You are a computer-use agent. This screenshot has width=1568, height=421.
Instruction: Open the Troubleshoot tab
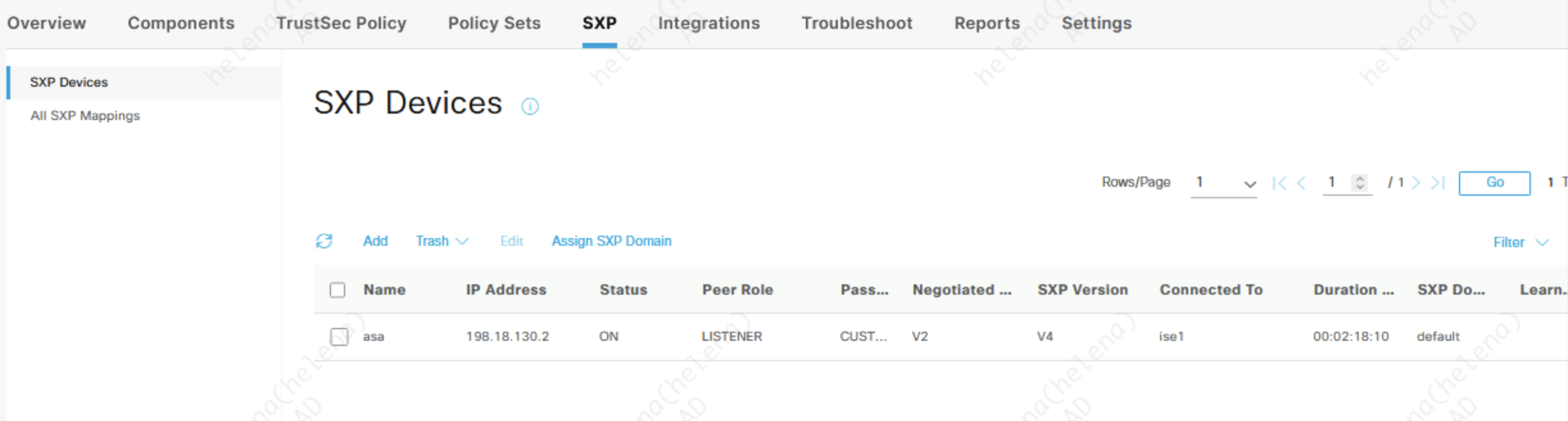(x=856, y=23)
